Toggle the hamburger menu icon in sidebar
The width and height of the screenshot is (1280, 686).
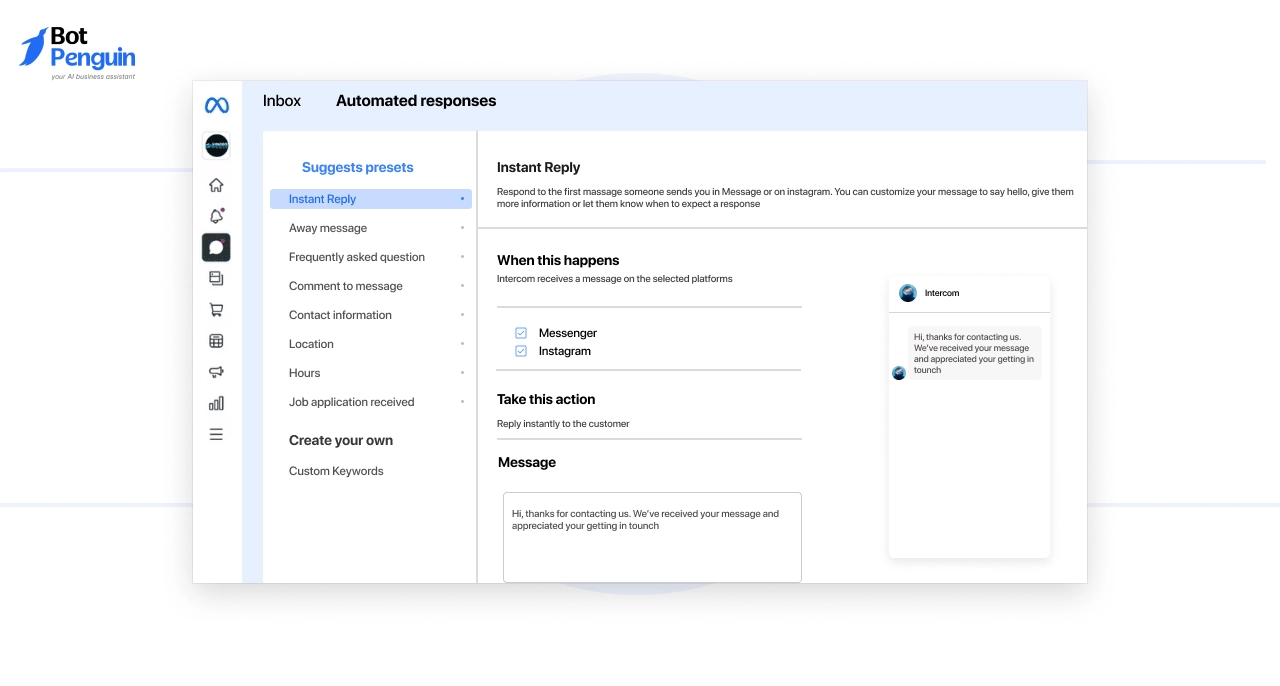(216, 434)
